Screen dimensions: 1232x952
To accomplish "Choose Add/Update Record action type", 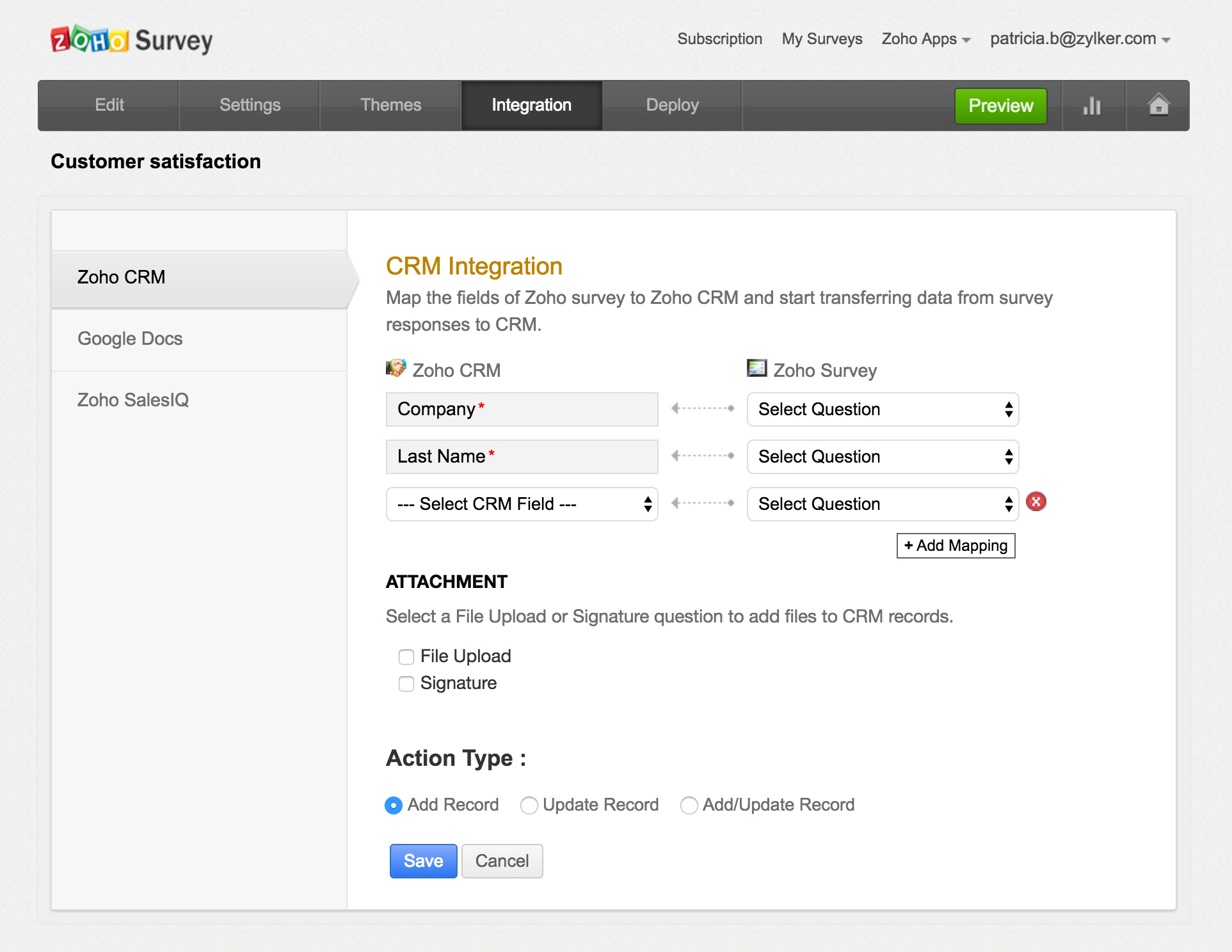I will [689, 805].
